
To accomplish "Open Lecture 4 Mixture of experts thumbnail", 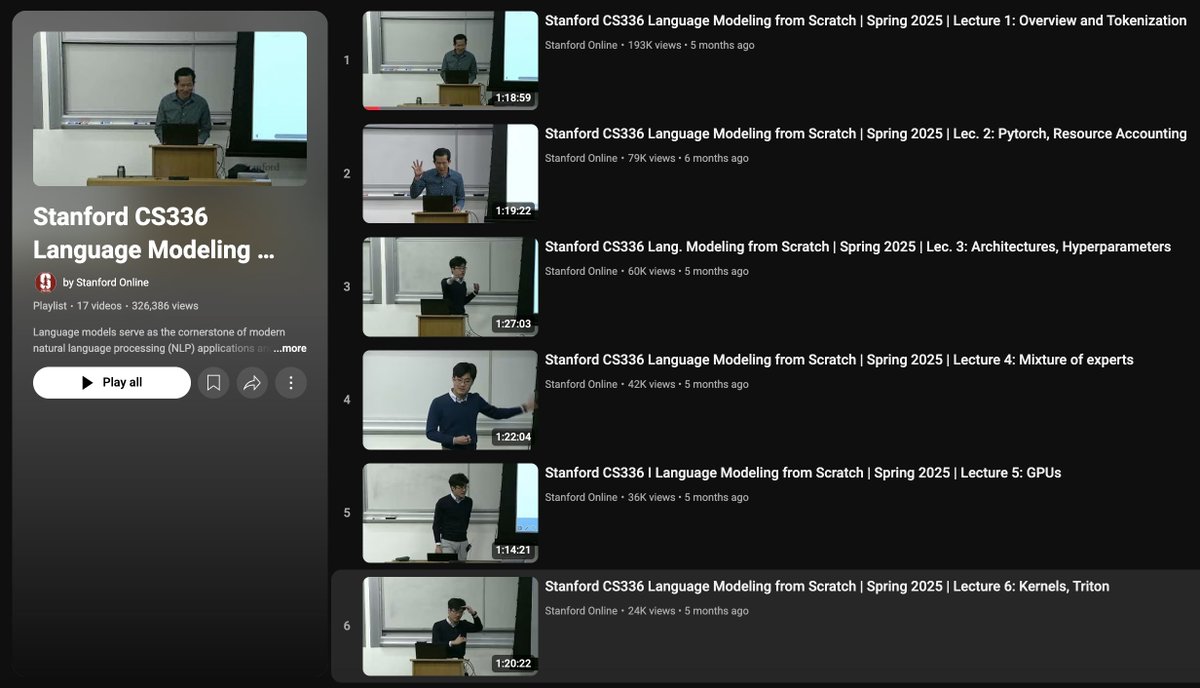I will point(450,399).
